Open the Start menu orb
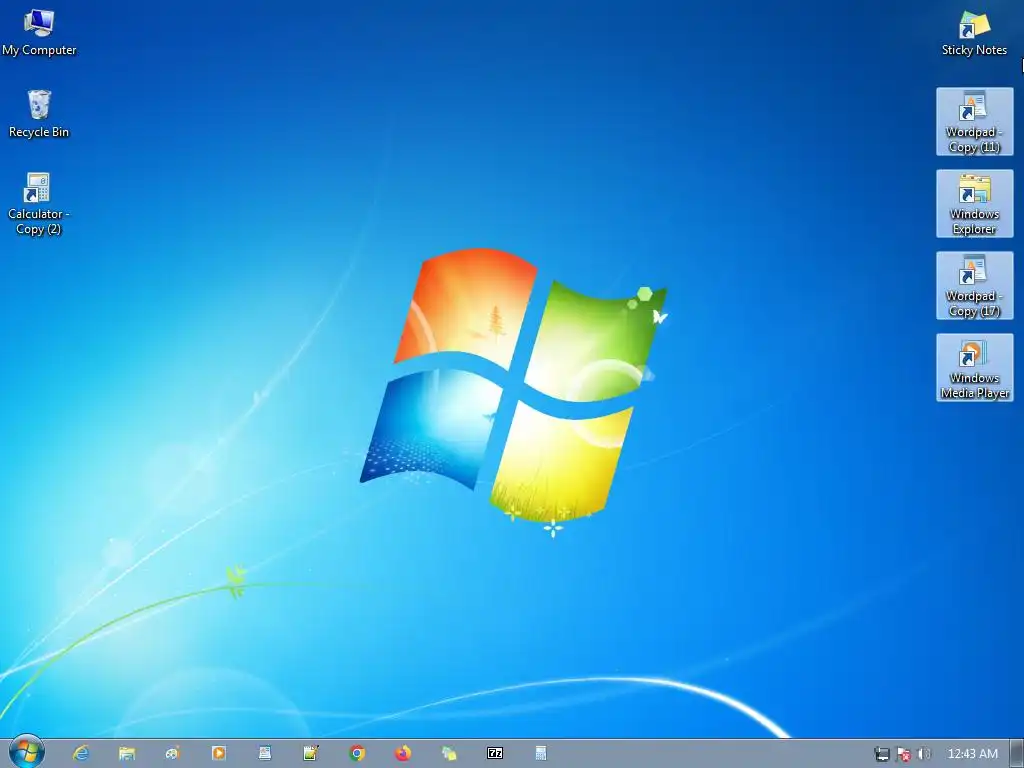 click(27, 752)
